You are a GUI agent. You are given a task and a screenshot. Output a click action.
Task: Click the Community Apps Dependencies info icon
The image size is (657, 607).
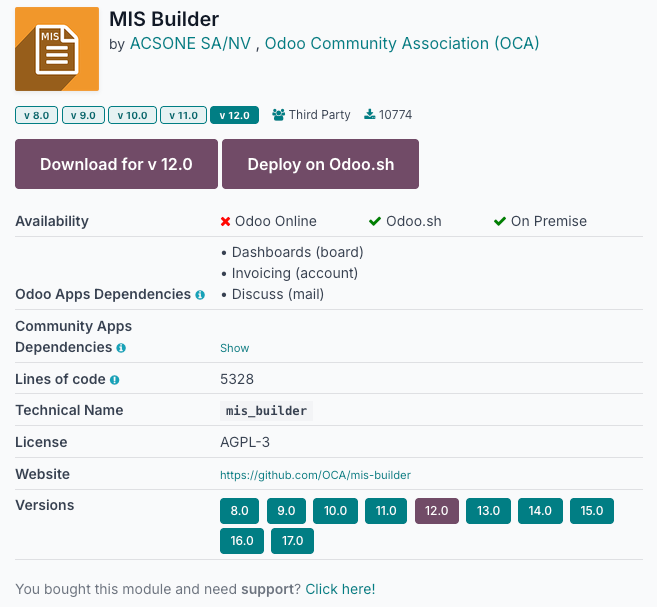coord(121,348)
